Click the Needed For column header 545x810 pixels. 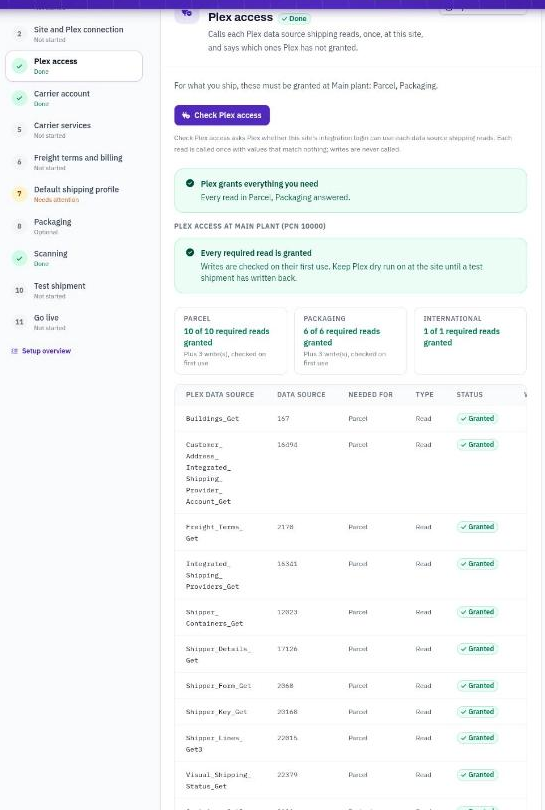point(370,395)
